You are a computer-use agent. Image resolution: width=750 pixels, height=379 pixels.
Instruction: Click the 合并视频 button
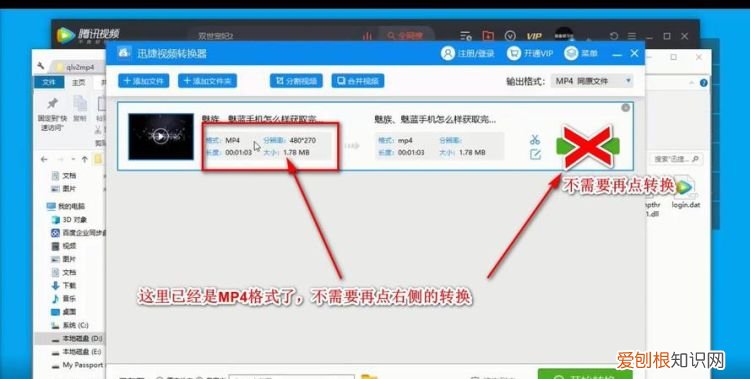(358, 81)
